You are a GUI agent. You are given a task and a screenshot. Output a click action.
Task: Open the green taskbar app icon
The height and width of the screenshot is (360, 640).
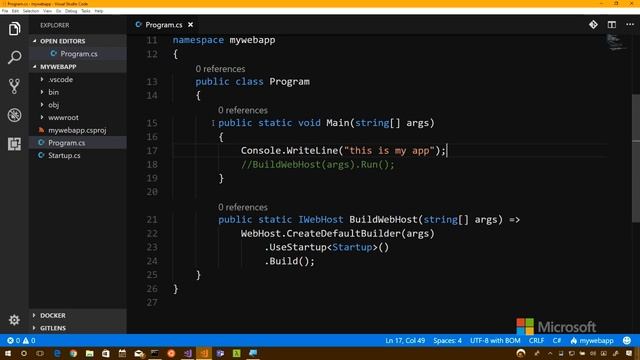tap(236, 353)
